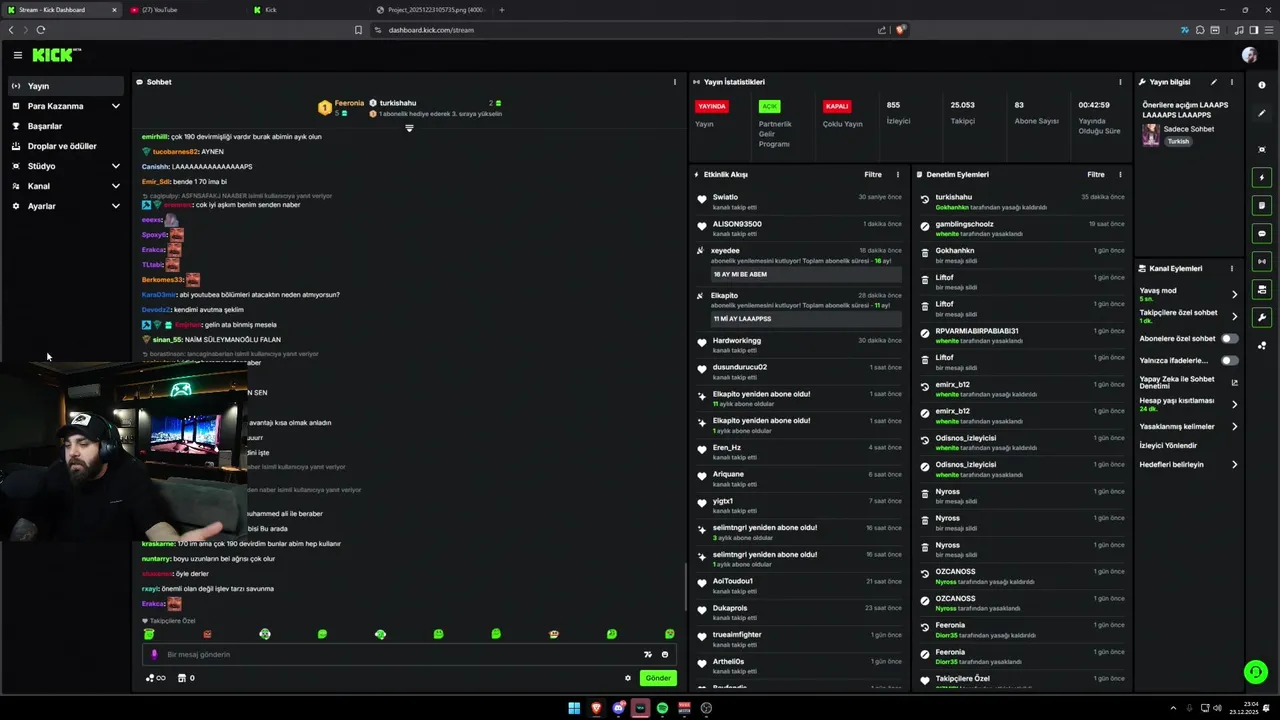Click the shop icon with the 0 count under chat
This screenshot has height=720, width=1280.
click(x=185, y=678)
